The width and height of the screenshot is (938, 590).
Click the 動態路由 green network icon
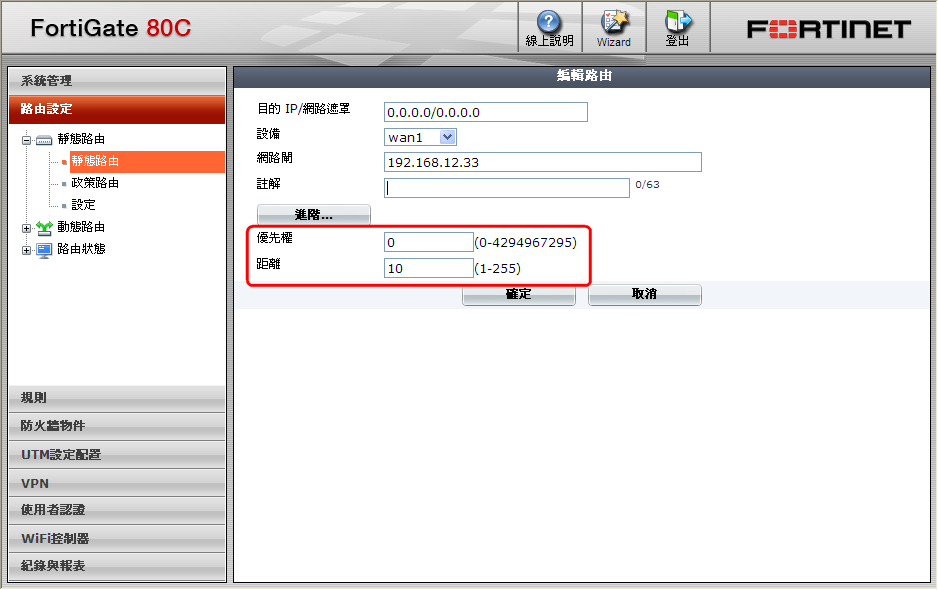click(44, 227)
